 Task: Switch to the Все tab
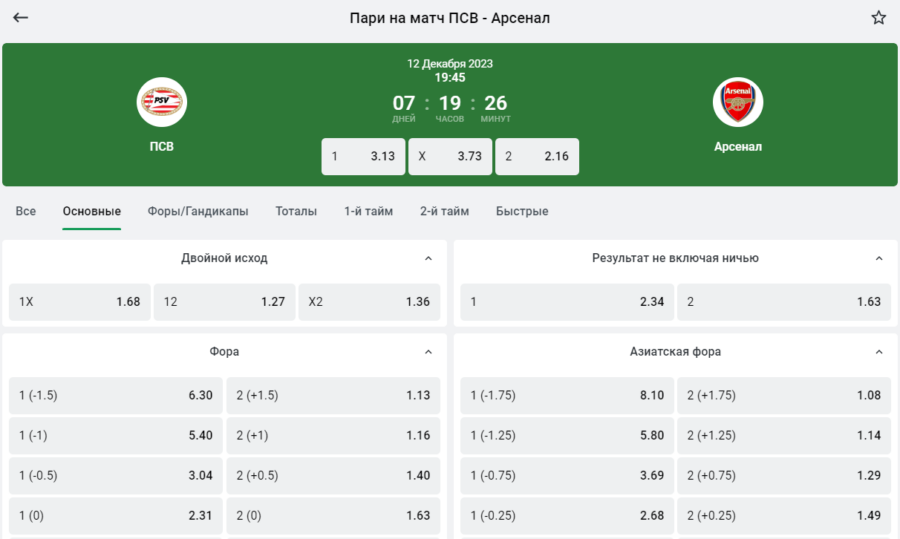[26, 211]
